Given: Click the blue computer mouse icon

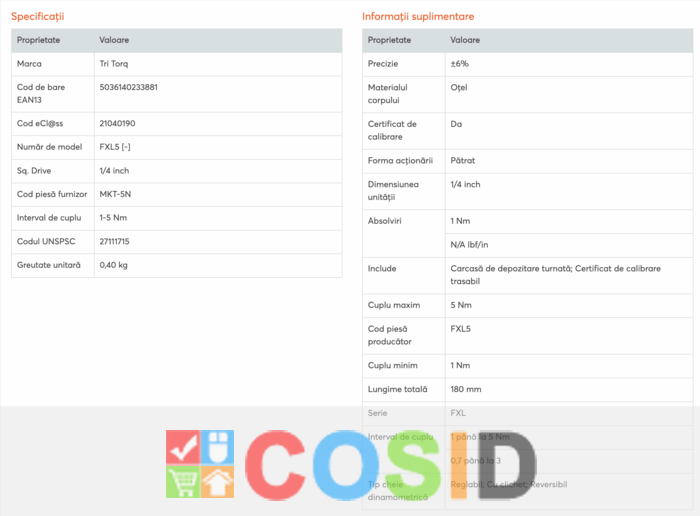Looking at the screenshot, I should 218,448.
